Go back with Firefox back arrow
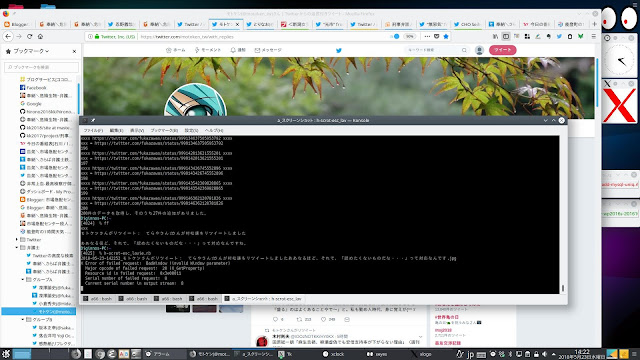This screenshot has height=360, width=640. point(8,36)
